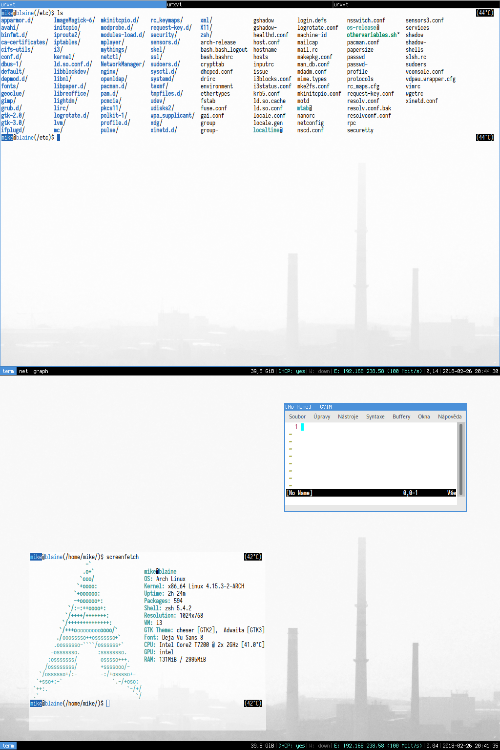Click 'request-key.conf' in the terminal listing
Image resolution: width=500 pixels, height=750 pixels.
click(x=371, y=93)
